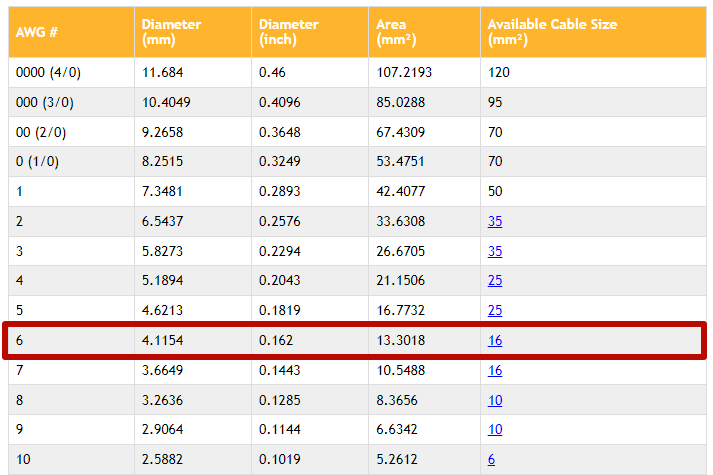
Task: Open the 10 cable link for AWG 8
Action: [x=495, y=401]
